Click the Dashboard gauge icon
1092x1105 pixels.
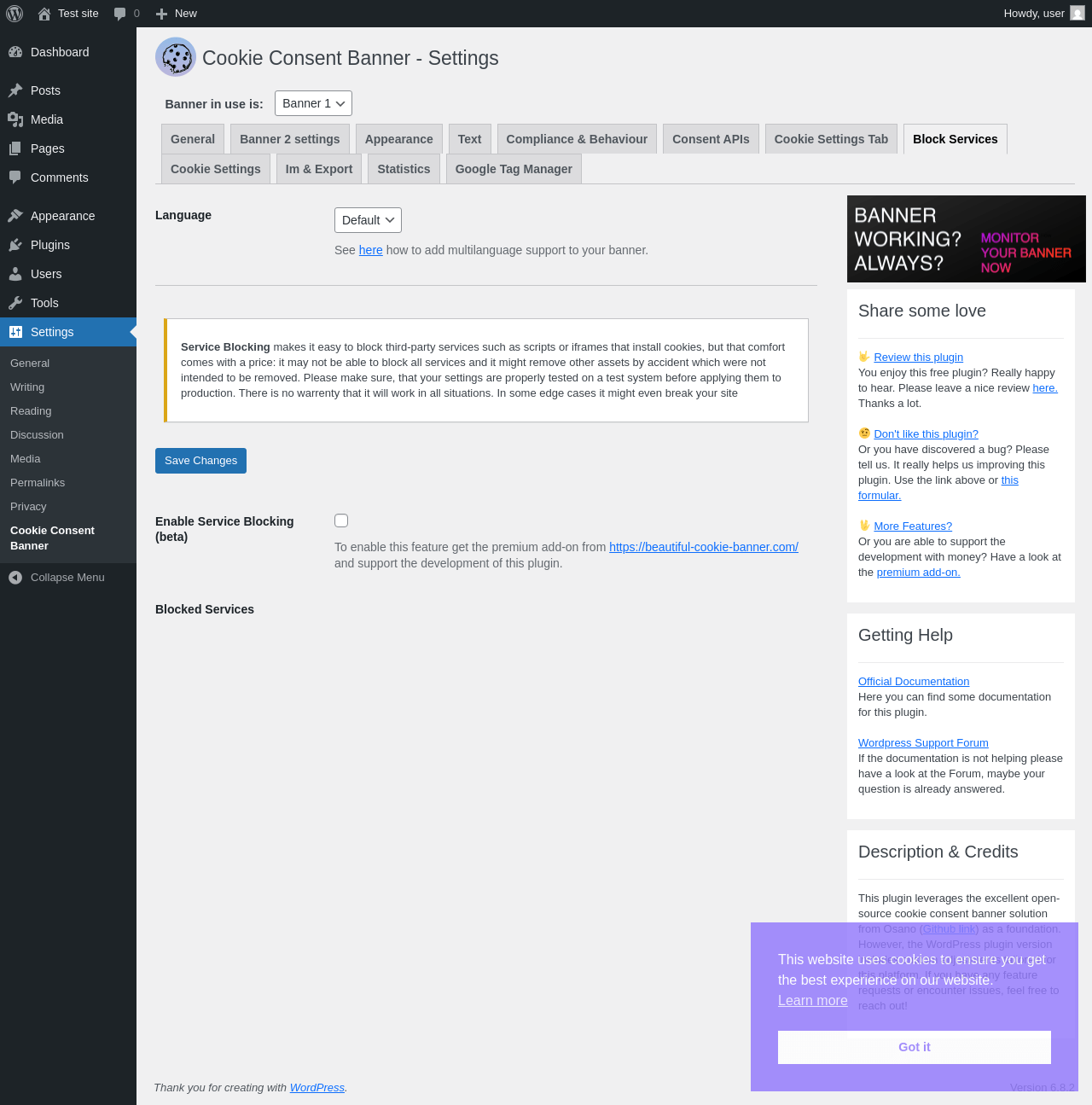point(15,52)
